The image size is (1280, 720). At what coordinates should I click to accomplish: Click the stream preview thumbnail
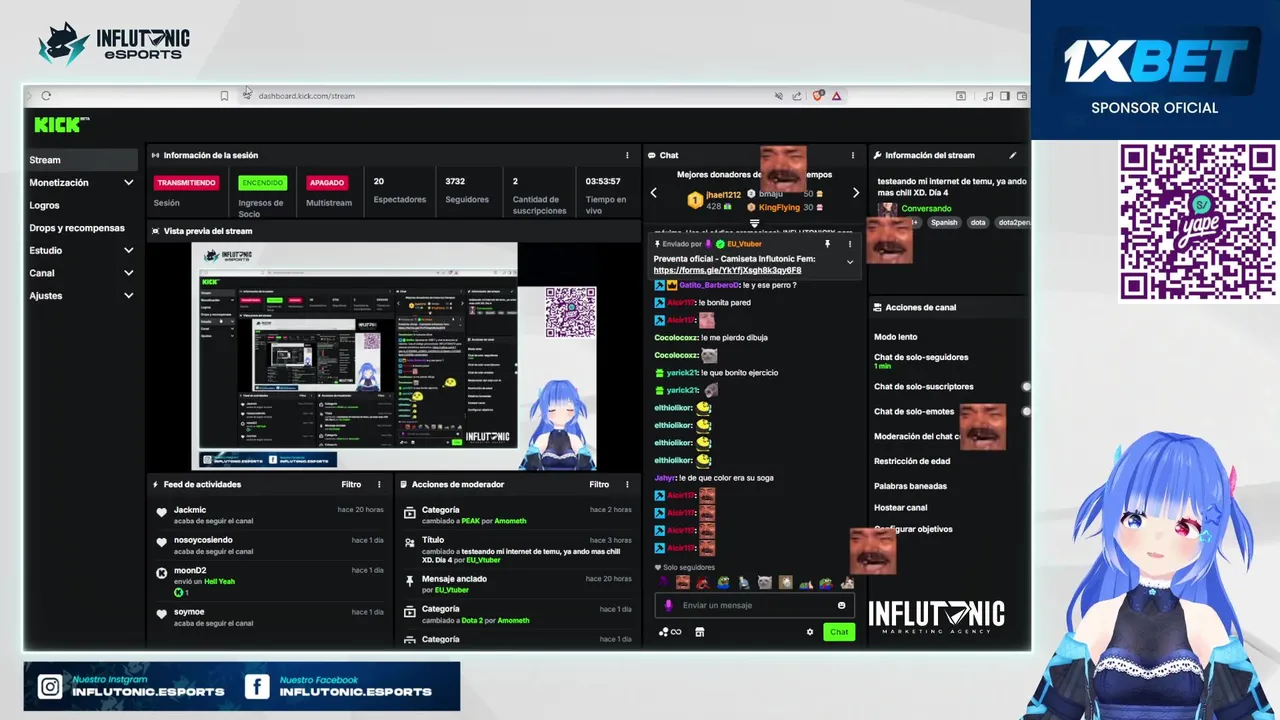click(394, 356)
